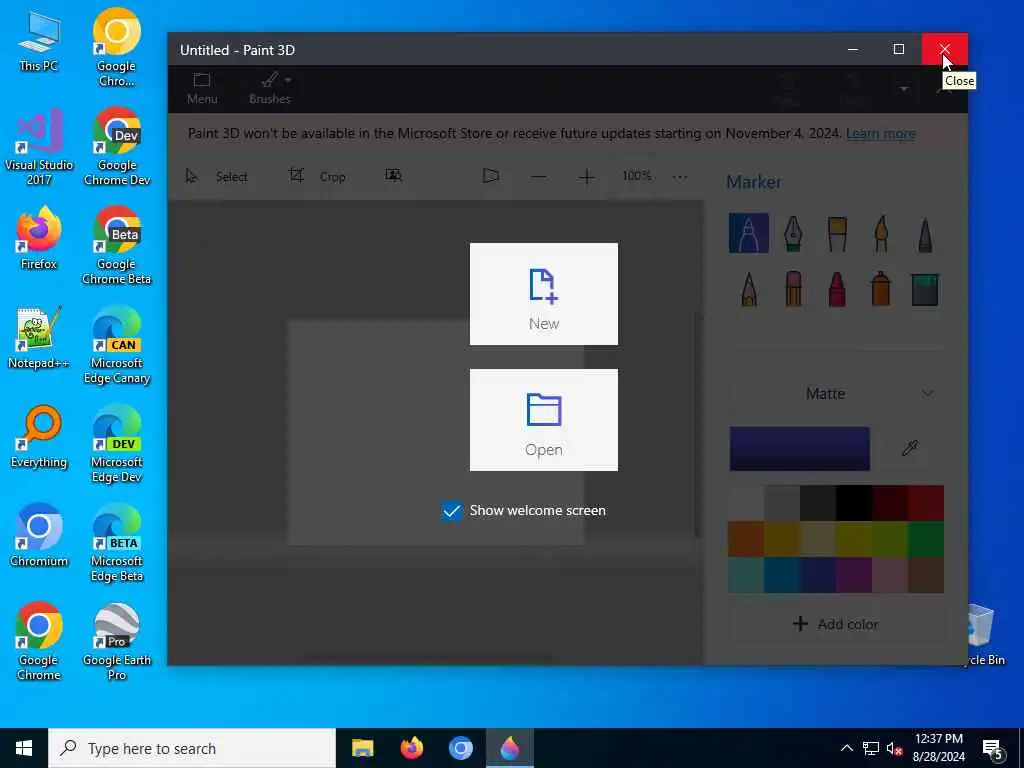Viewport: 1024px width, 768px height.
Task: Choose the Crop tool
Action: click(x=317, y=176)
